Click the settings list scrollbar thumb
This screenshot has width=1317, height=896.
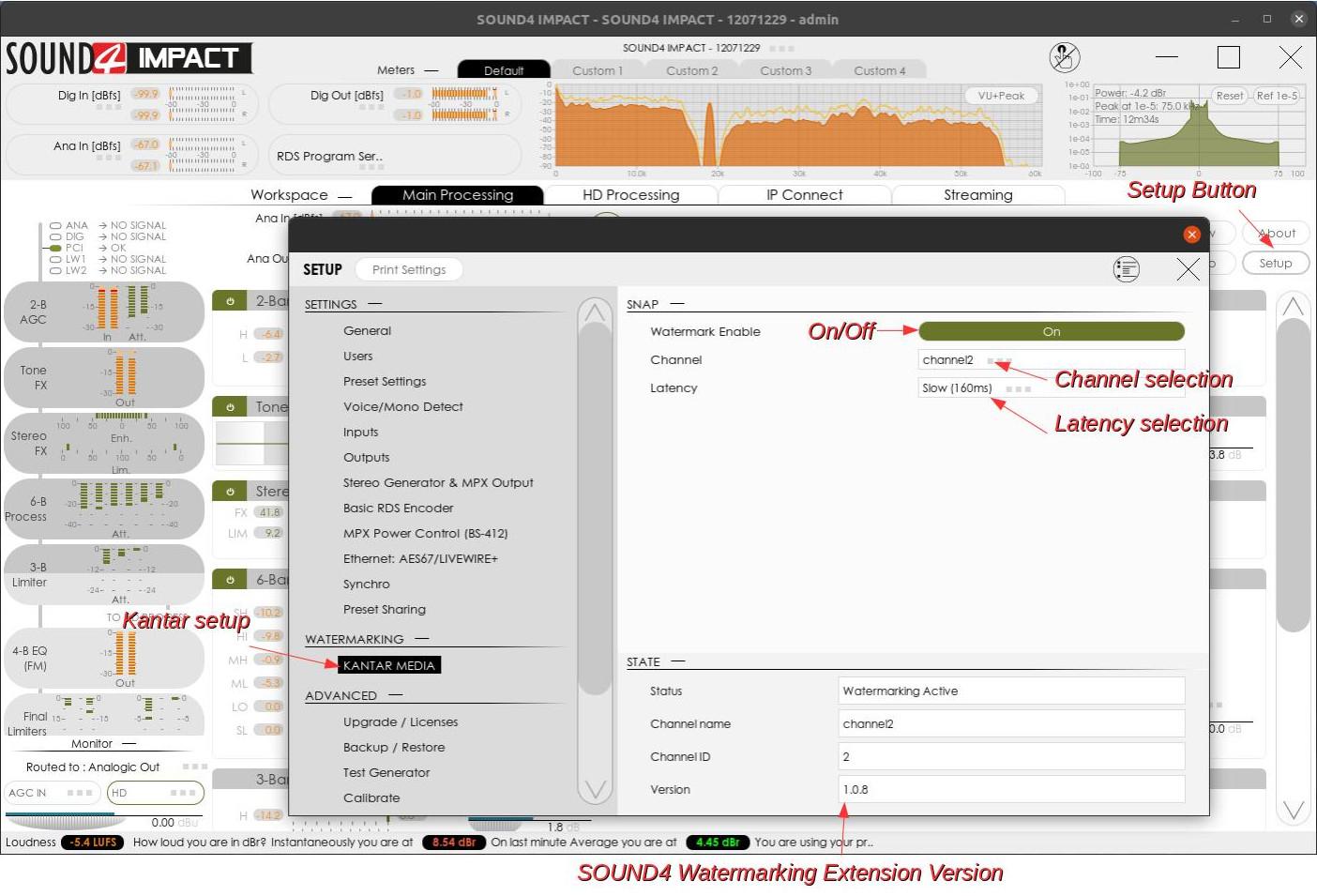point(595,509)
